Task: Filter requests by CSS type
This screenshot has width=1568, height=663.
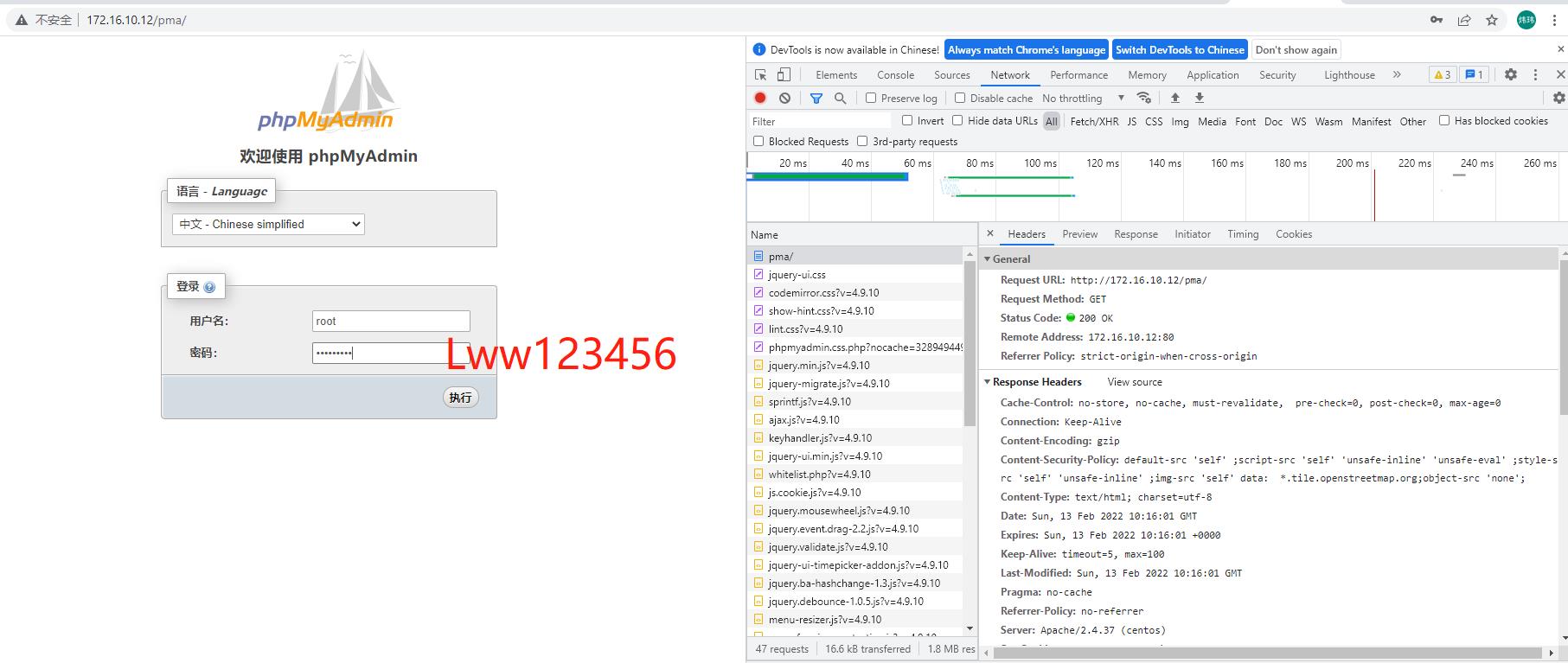Action: pos(1154,122)
